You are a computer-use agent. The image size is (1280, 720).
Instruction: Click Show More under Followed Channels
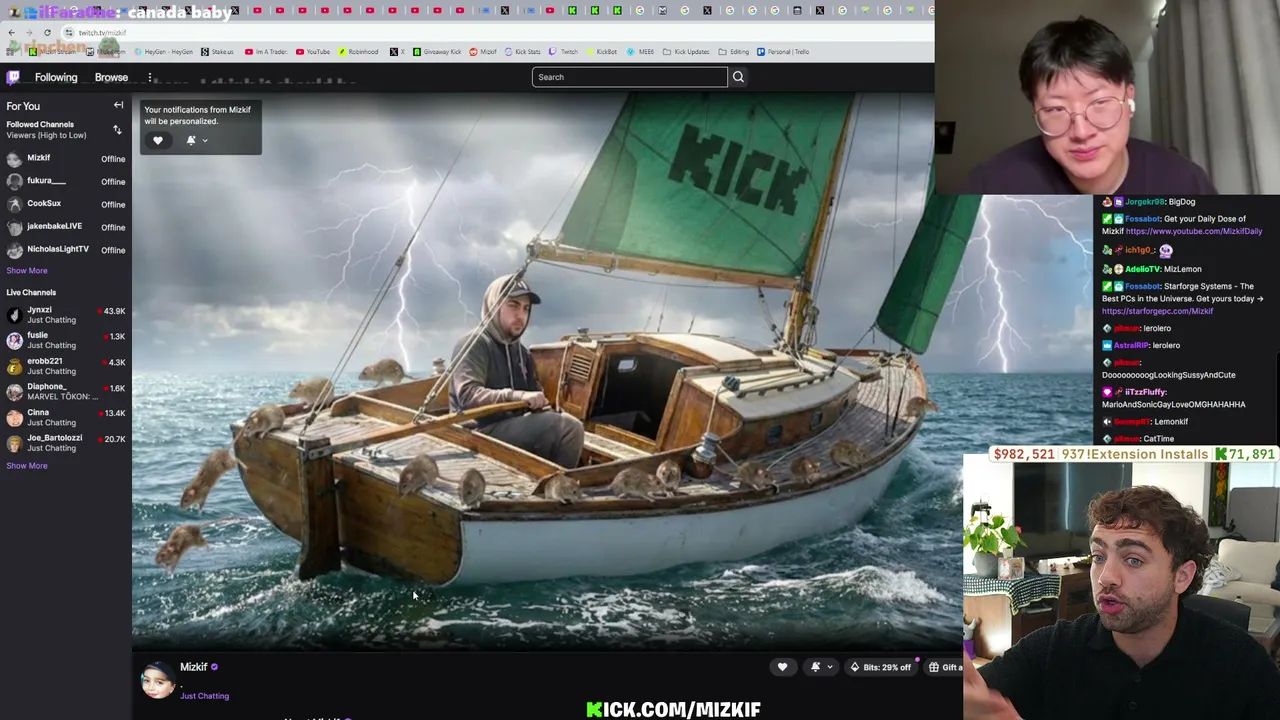pyautogui.click(x=27, y=271)
